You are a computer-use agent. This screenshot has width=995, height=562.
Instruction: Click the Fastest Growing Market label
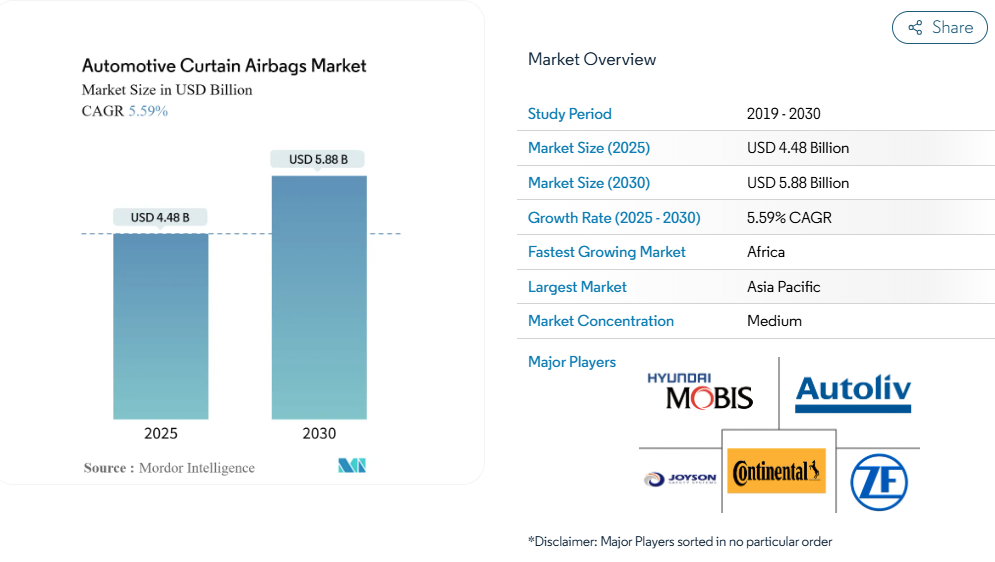click(606, 252)
